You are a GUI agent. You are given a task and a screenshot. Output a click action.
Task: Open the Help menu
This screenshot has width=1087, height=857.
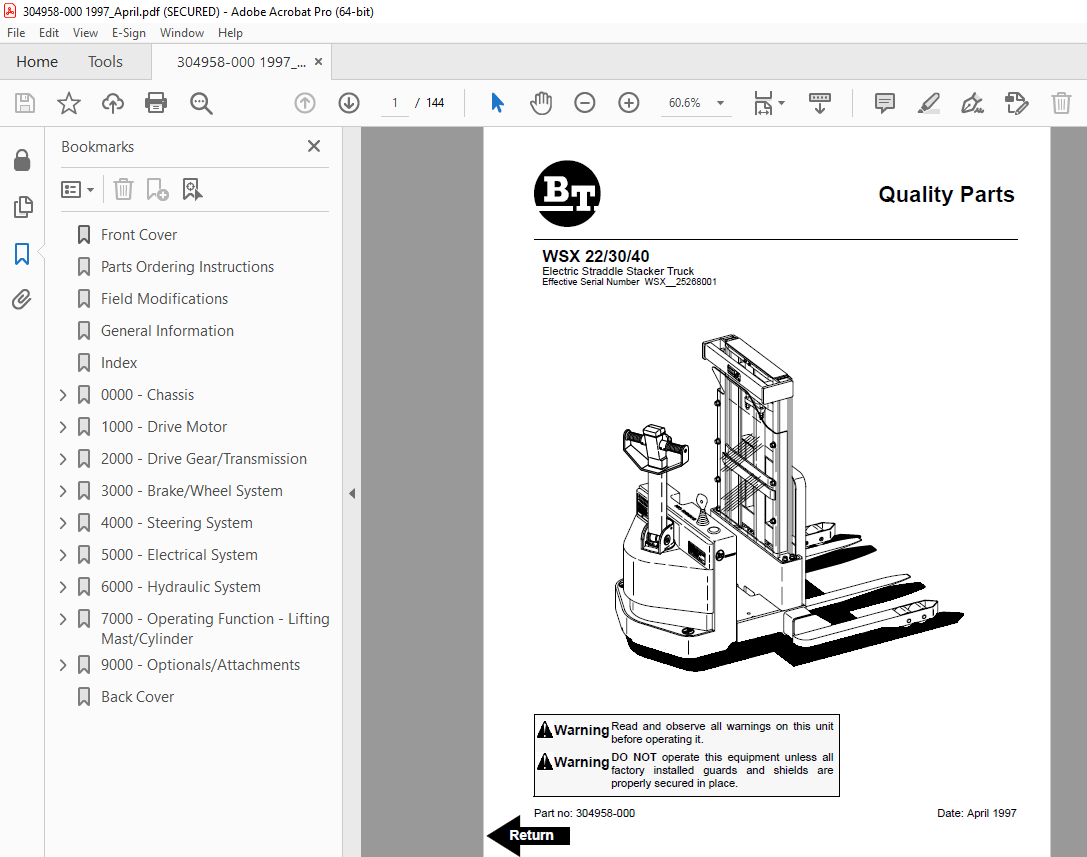pos(230,33)
